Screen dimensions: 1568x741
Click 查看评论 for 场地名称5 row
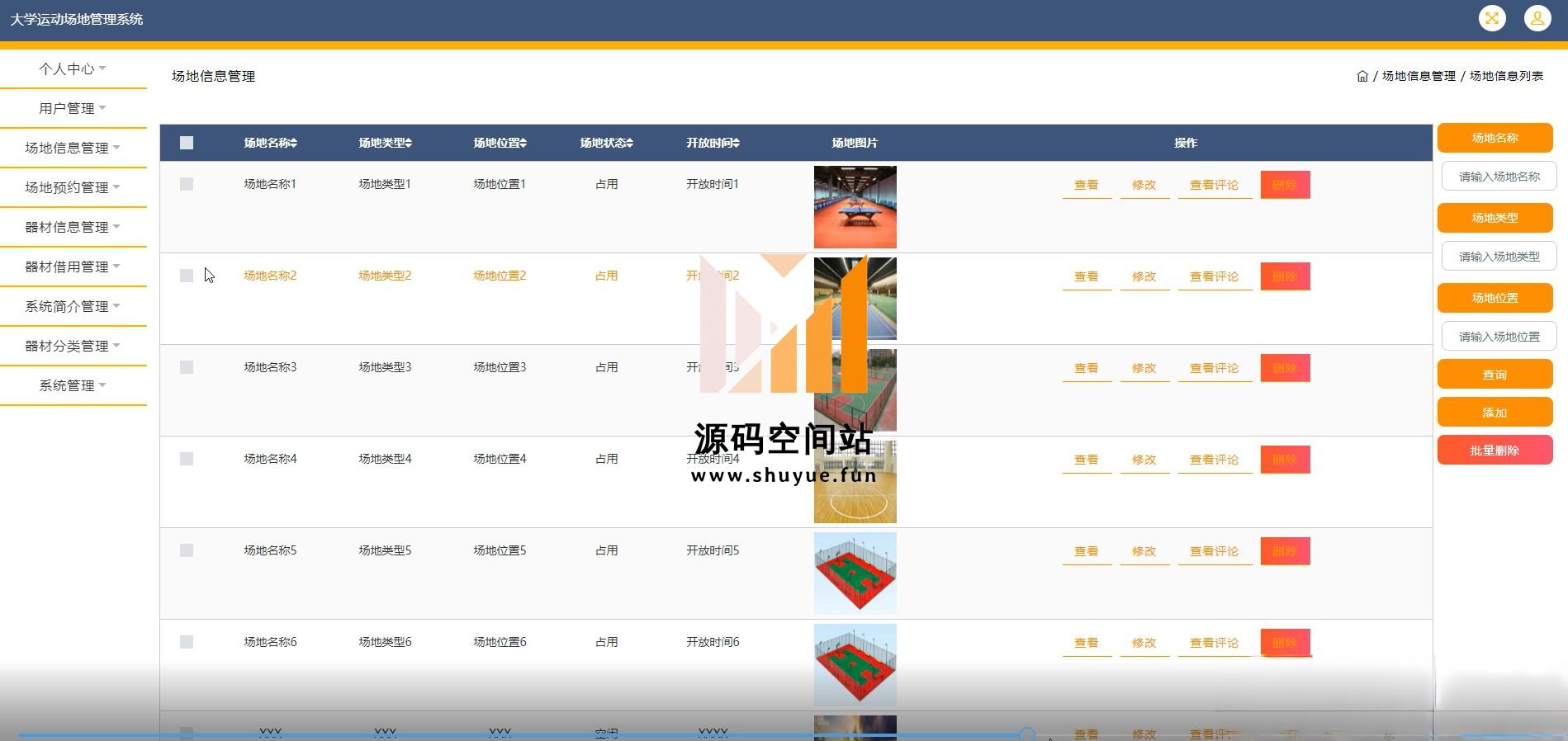pos(1215,551)
